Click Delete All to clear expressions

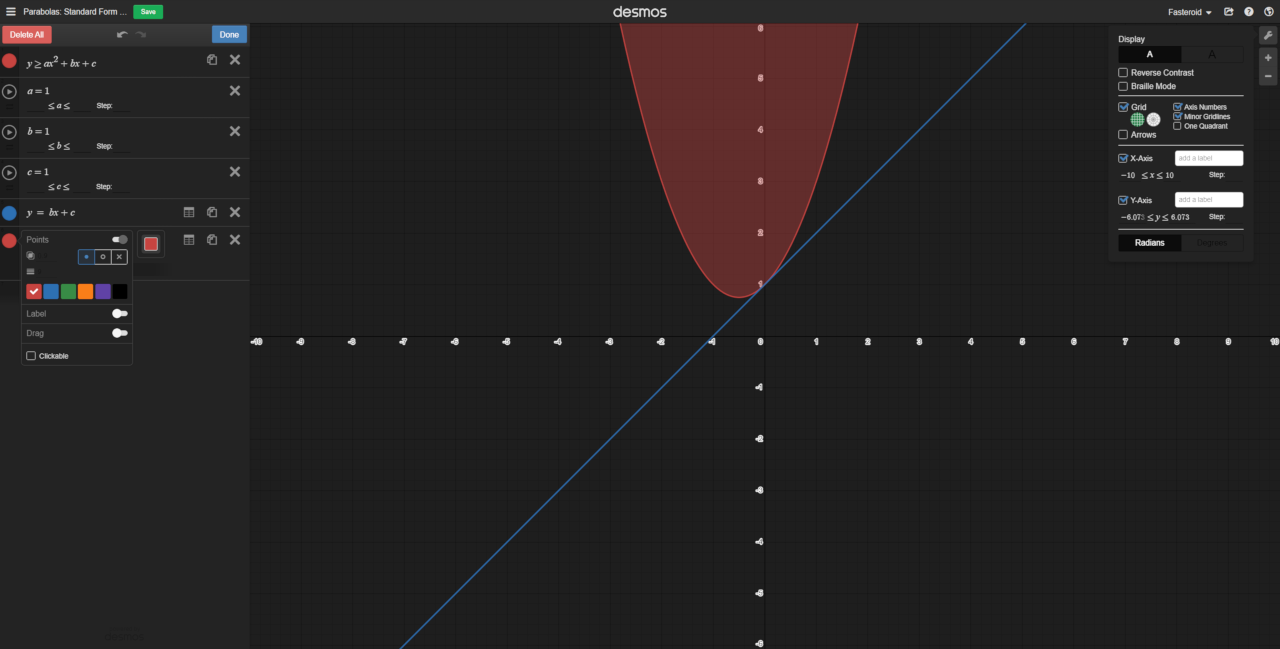point(27,34)
